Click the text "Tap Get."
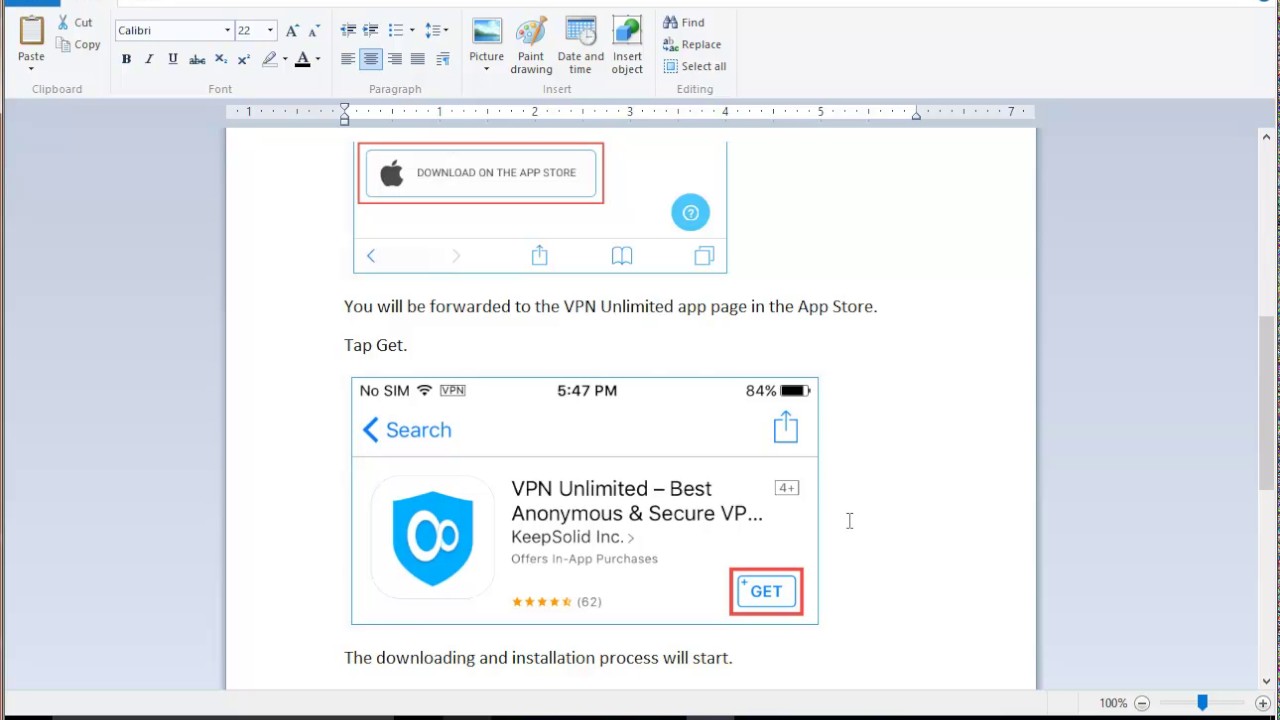The height and width of the screenshot is (720, 1280). pos(376,345)
